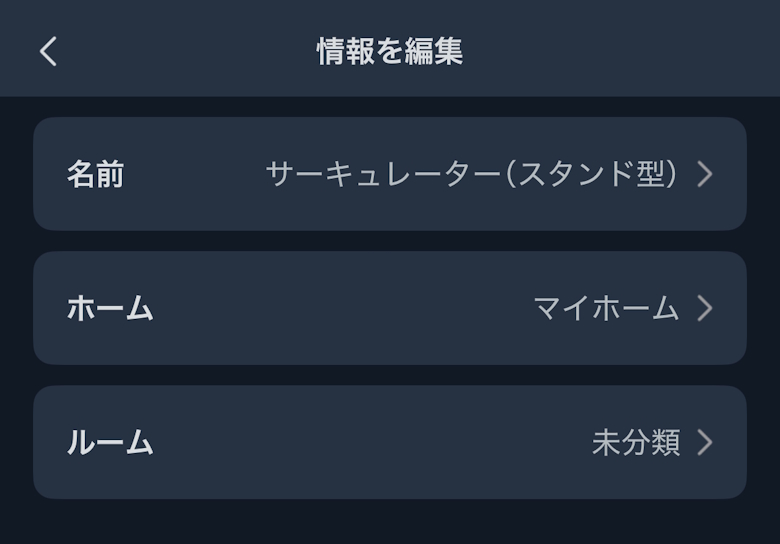Click the dark background below ルーム card
The height and width of the screenshot is (544, 780).
[390, 522]
